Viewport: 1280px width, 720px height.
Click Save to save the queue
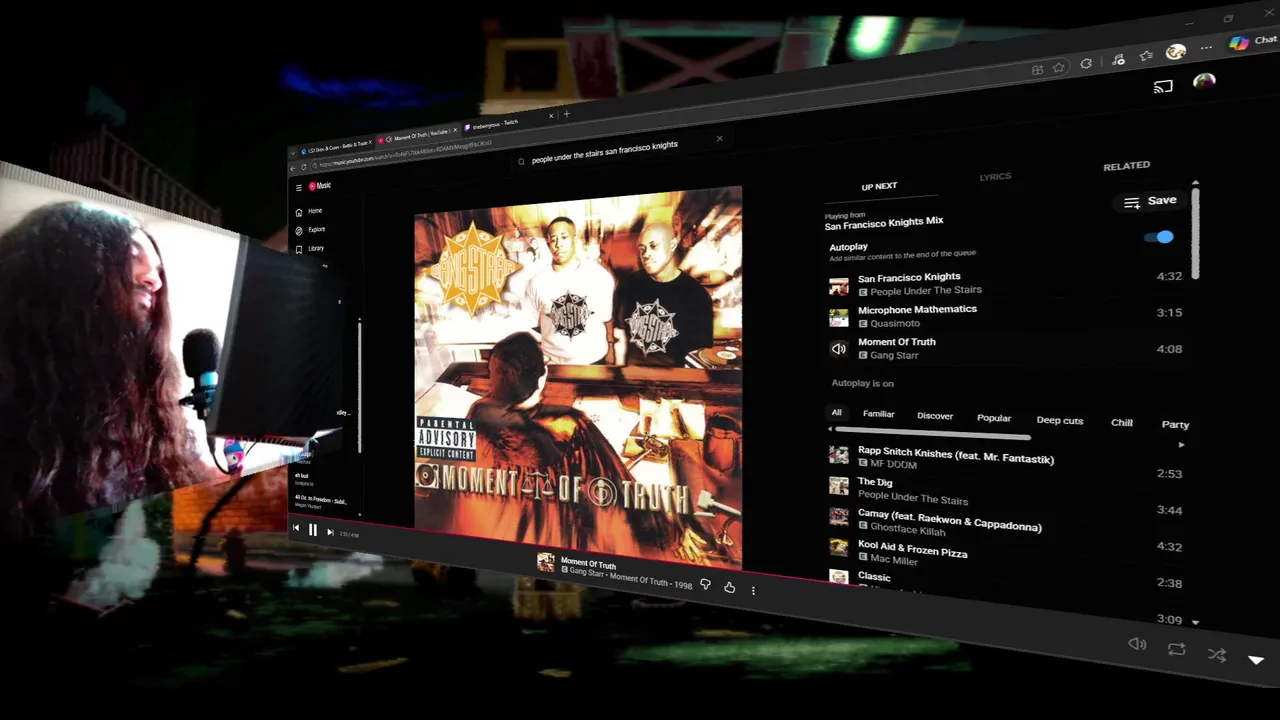click(x=1150, y=201)
